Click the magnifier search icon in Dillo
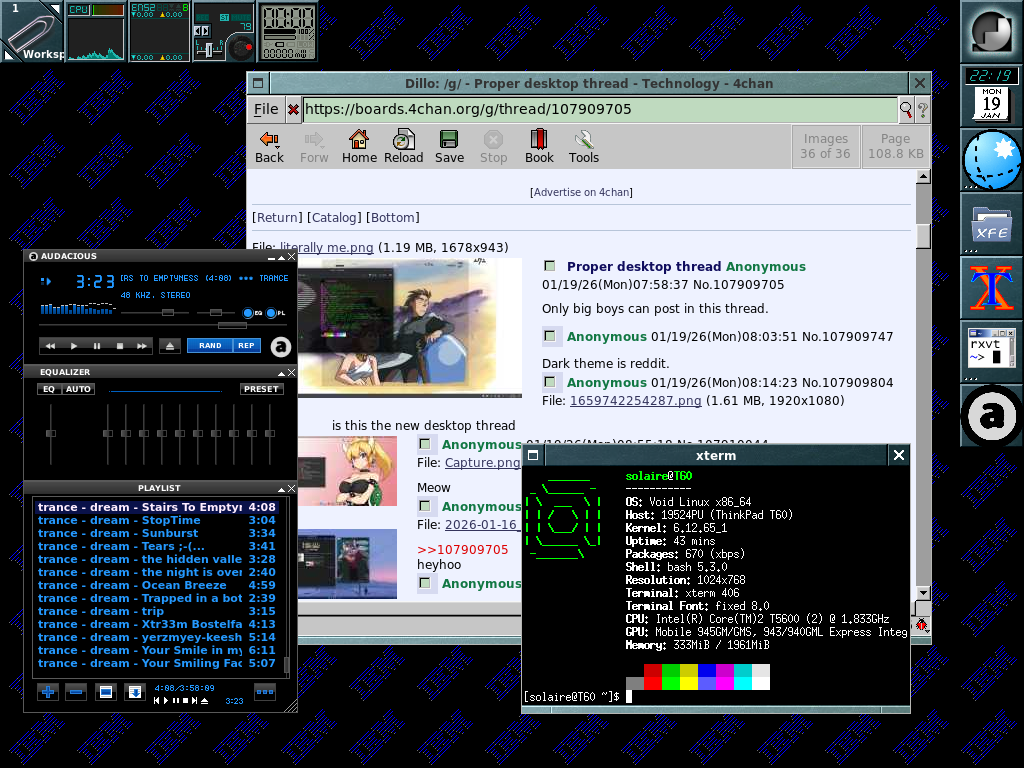The width and height of the screenshot is (1024, 768). [x=906, y=110]
